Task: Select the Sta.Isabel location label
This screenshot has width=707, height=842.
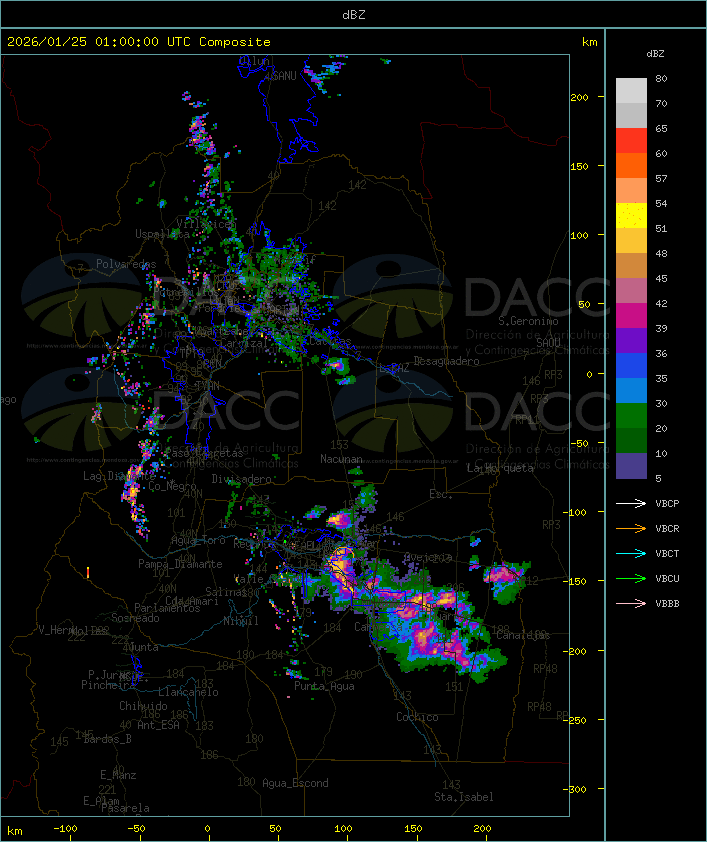Action: [x=463, y=797]
